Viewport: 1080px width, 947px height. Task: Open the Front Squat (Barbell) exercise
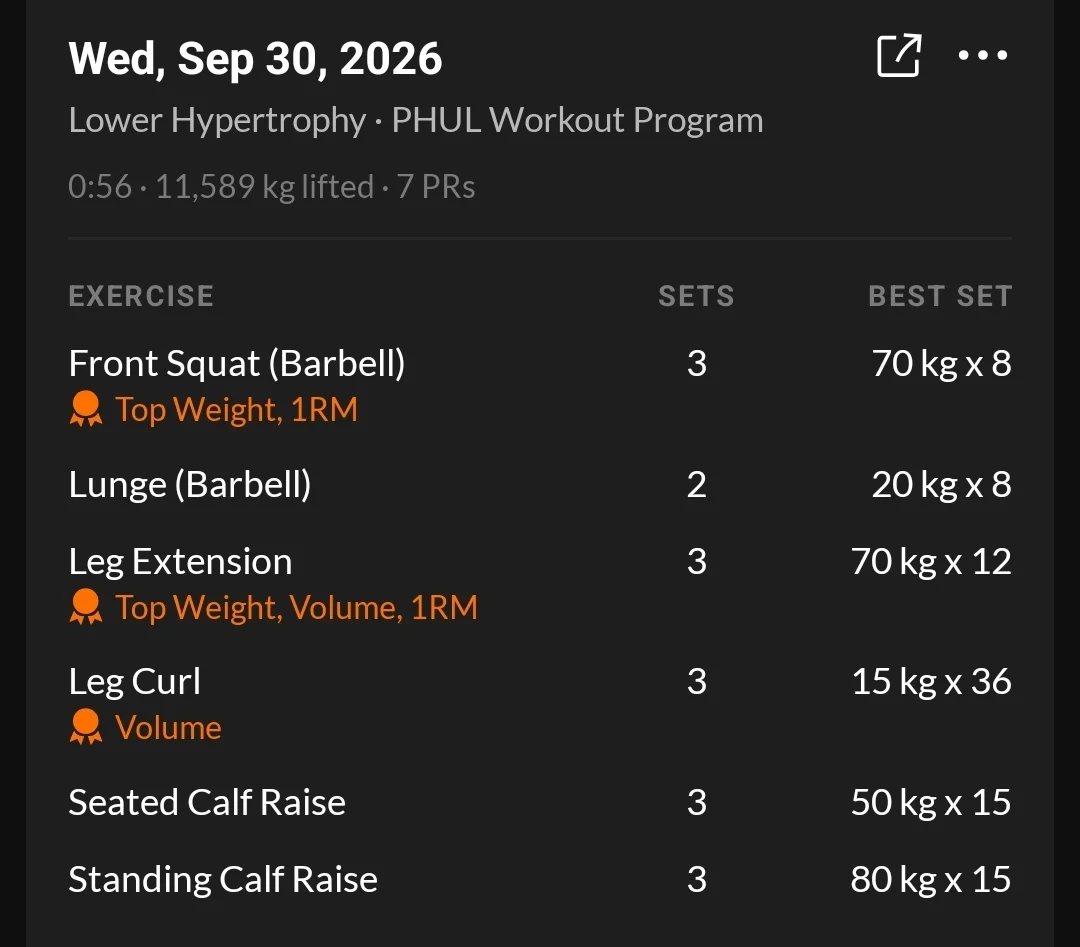coord(540,384)
